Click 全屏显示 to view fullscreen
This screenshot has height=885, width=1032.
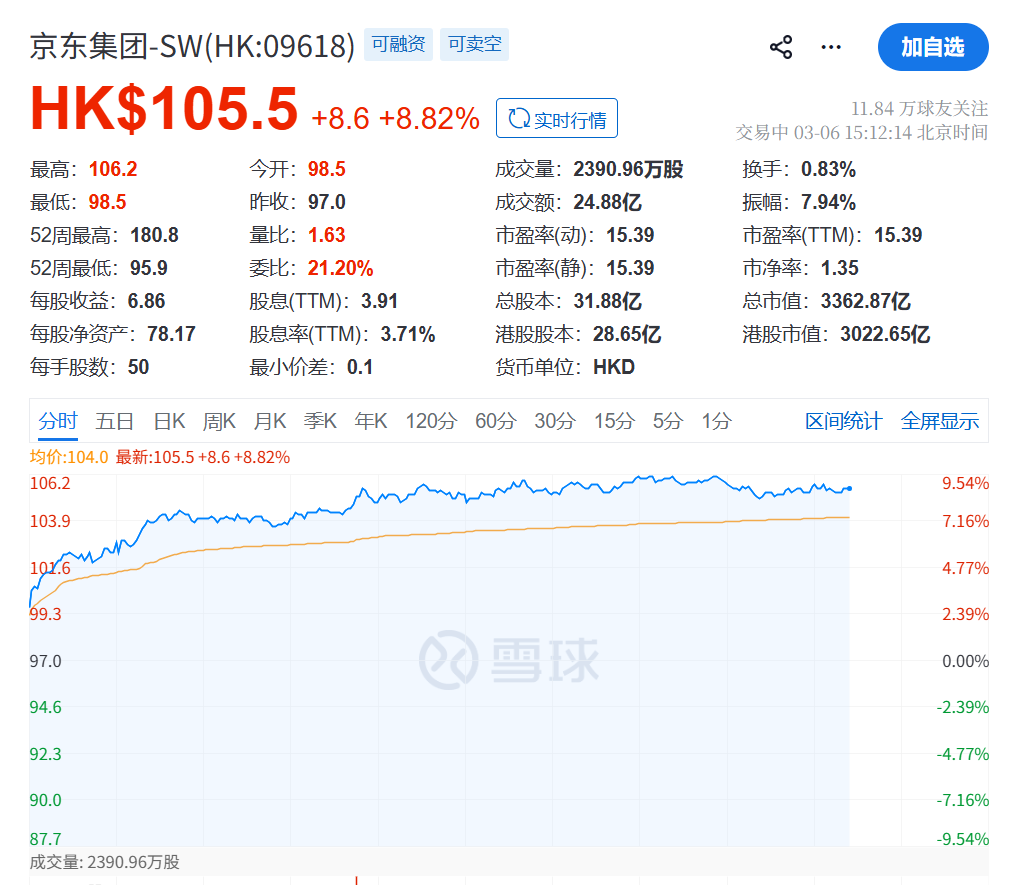(939, 421)
